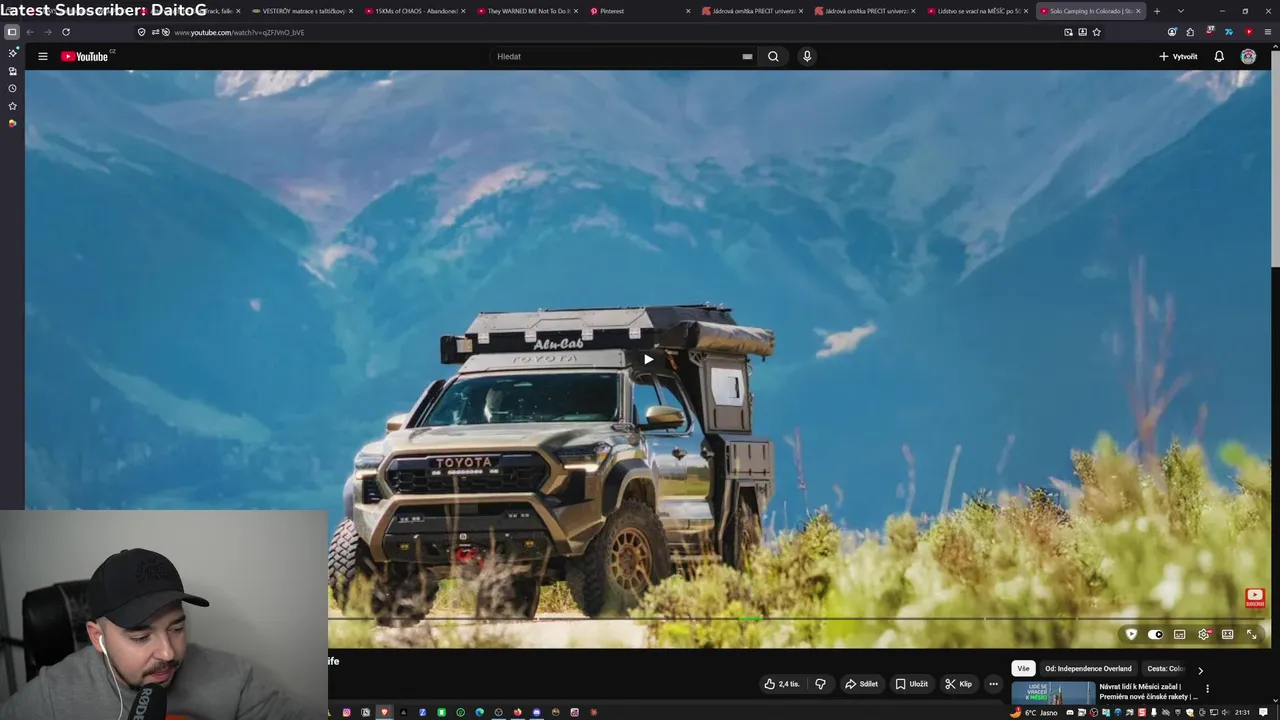Expand the tab list dropdown arrow

click(1181, 11)
